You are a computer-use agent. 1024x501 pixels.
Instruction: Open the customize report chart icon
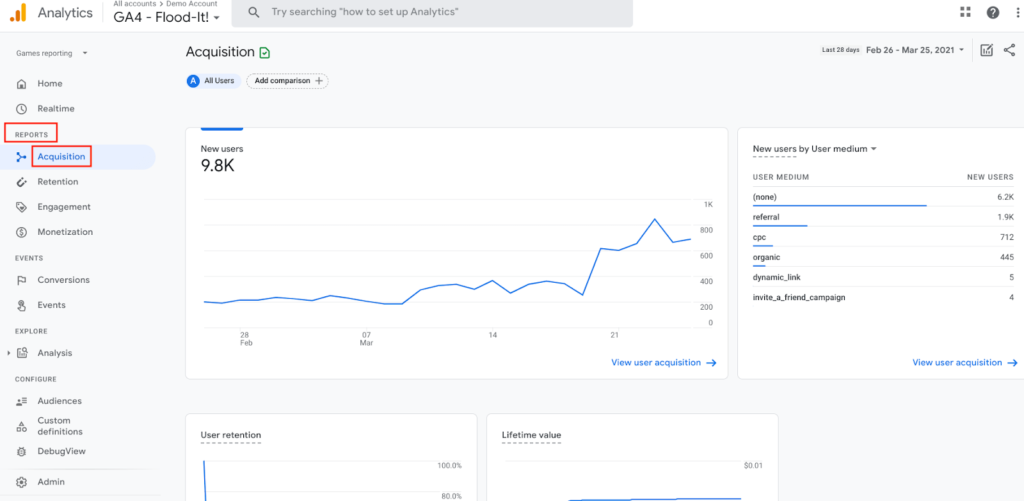pos(986,50)
